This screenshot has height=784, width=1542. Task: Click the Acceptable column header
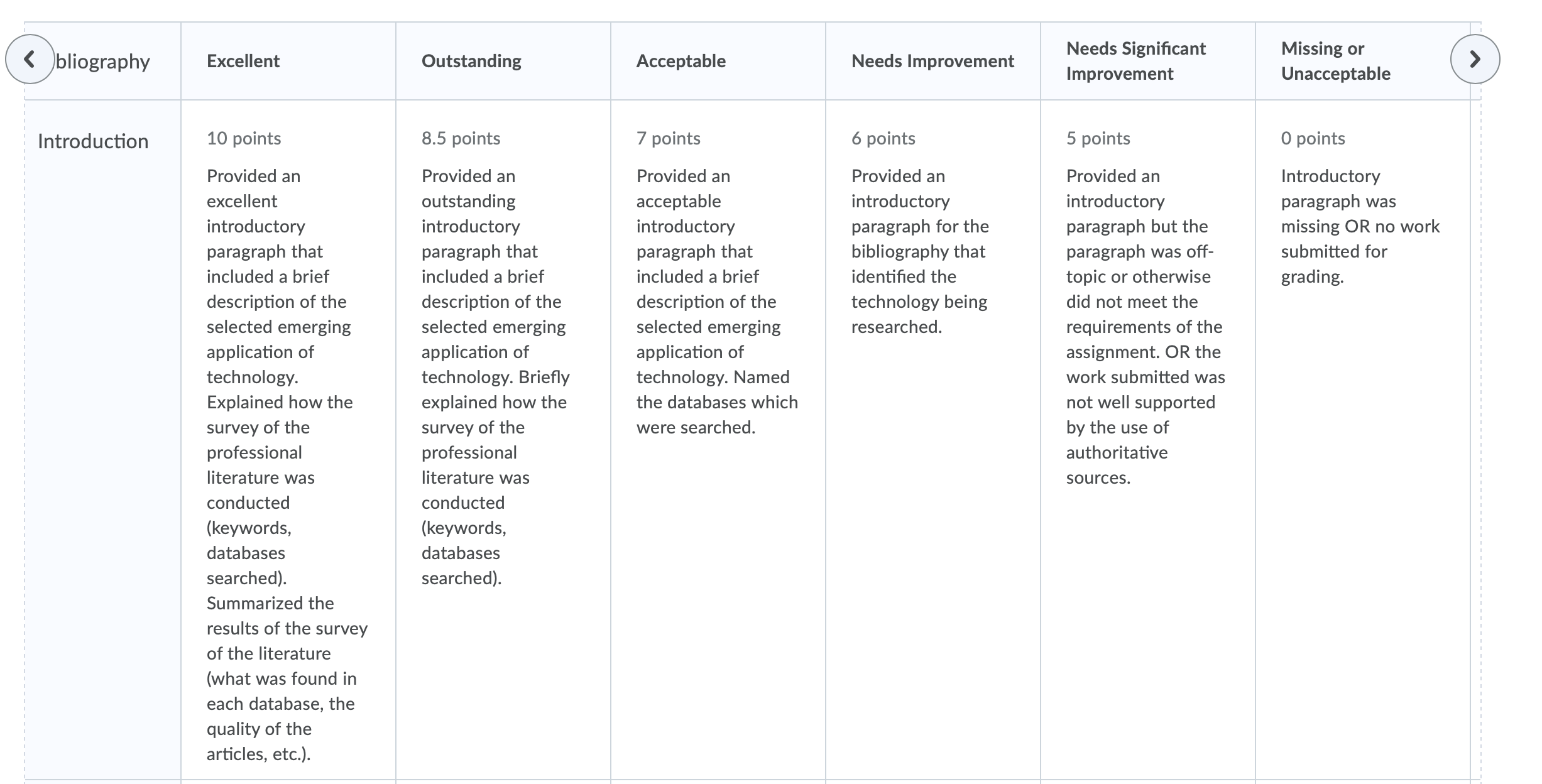tap(681, 61)
